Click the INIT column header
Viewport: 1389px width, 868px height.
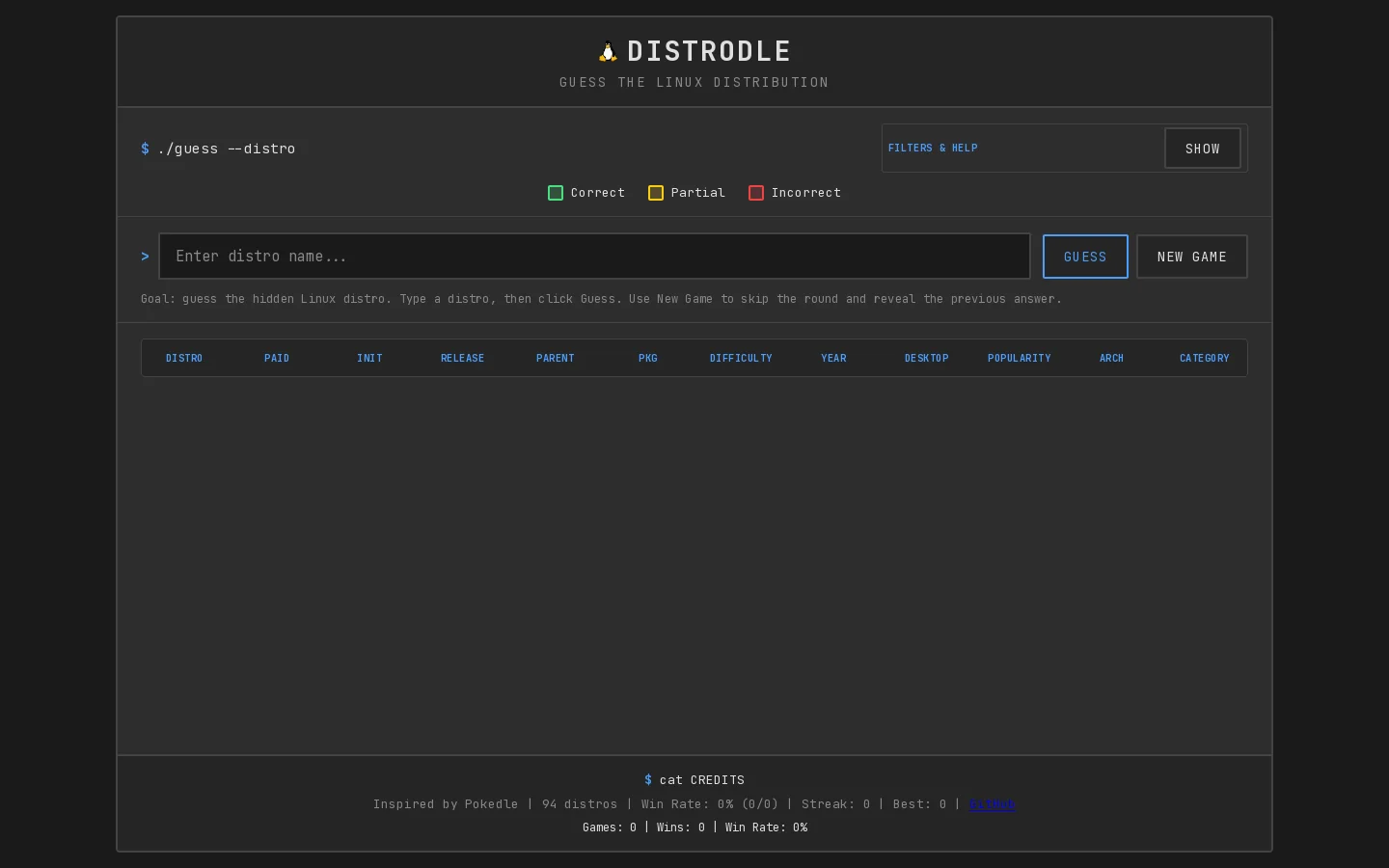[369, 358]
